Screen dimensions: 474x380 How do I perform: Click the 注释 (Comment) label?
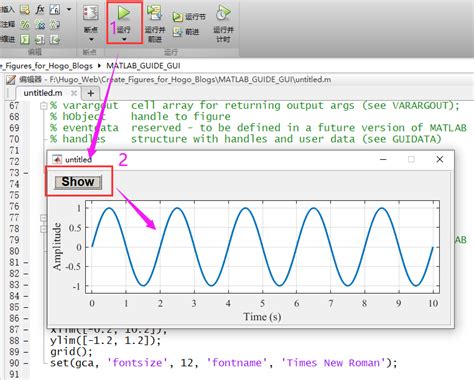click(x=7, y=24)
